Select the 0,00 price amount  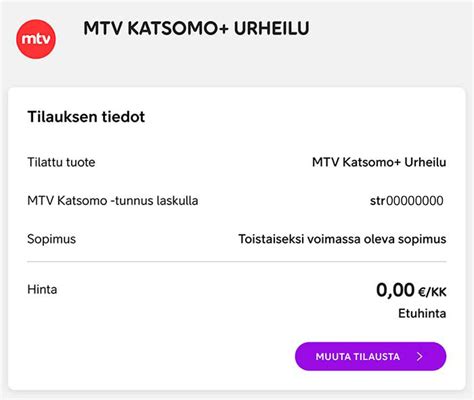point(395,290)
